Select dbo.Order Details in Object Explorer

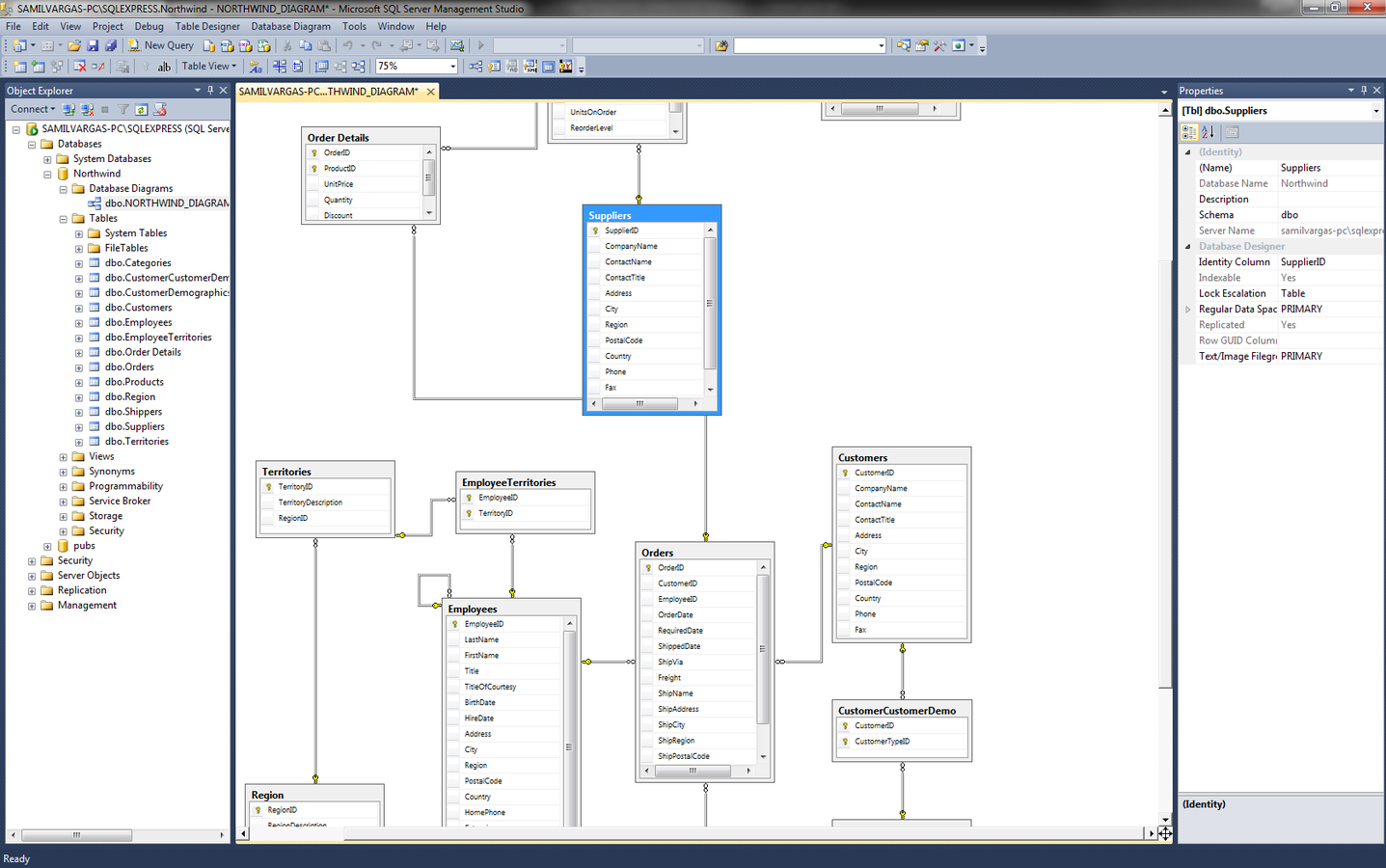[x=143, y=352]
